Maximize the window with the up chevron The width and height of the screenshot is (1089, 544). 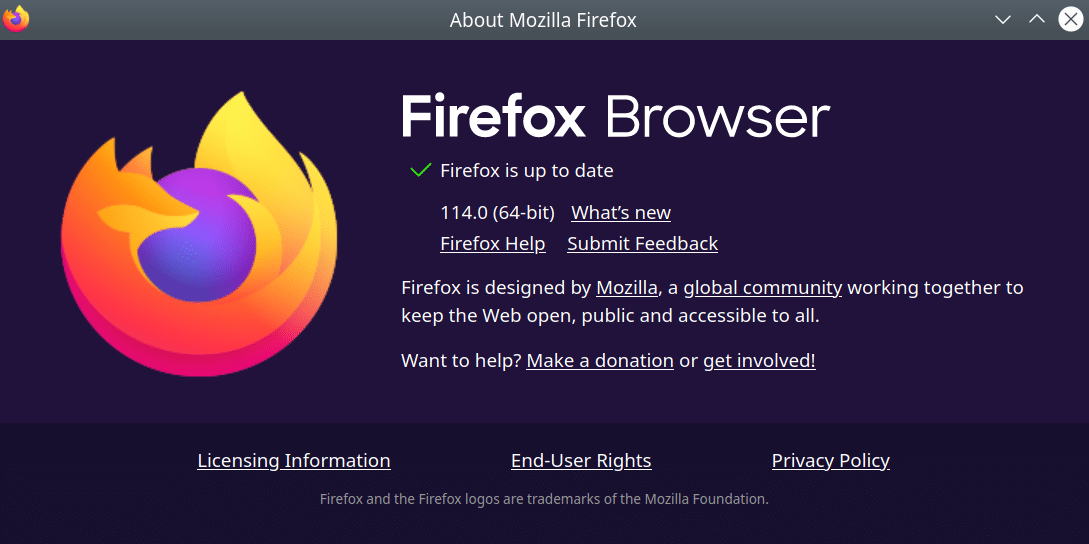(1037, 19)
